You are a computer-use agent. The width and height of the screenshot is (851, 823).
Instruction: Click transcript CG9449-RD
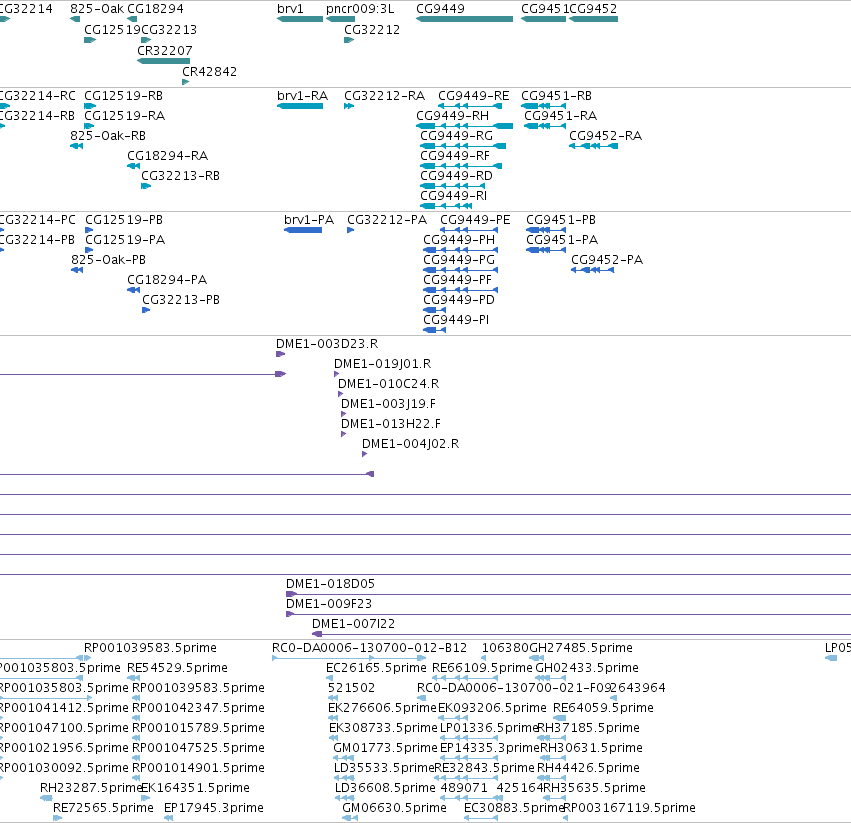pos(453,186)
